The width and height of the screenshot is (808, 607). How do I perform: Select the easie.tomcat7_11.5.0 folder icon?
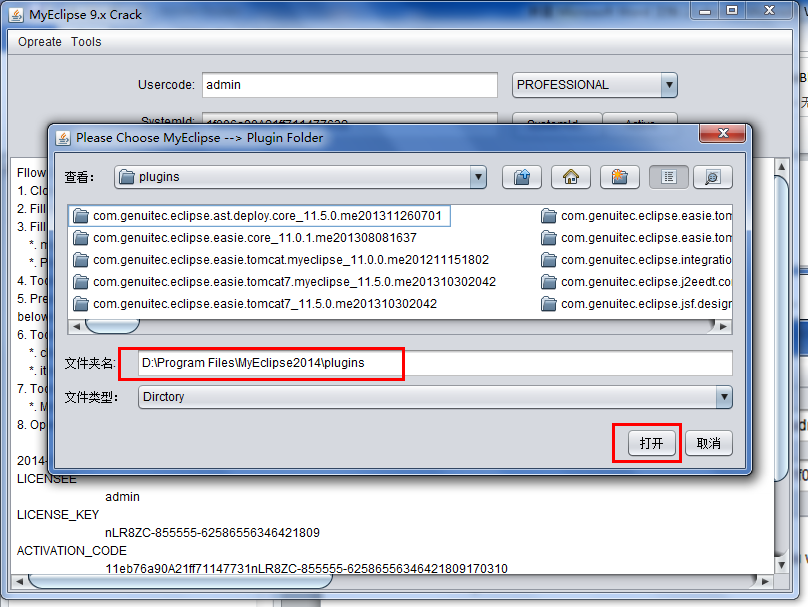coord(80,304)
